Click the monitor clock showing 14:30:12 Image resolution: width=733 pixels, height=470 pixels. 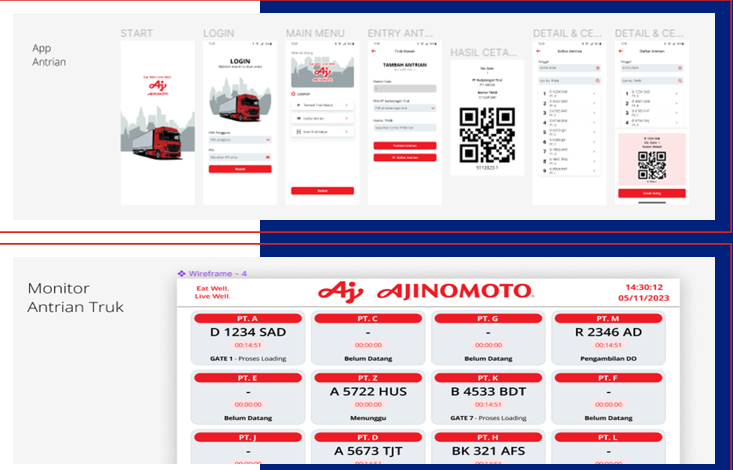(x=644, y=287)
